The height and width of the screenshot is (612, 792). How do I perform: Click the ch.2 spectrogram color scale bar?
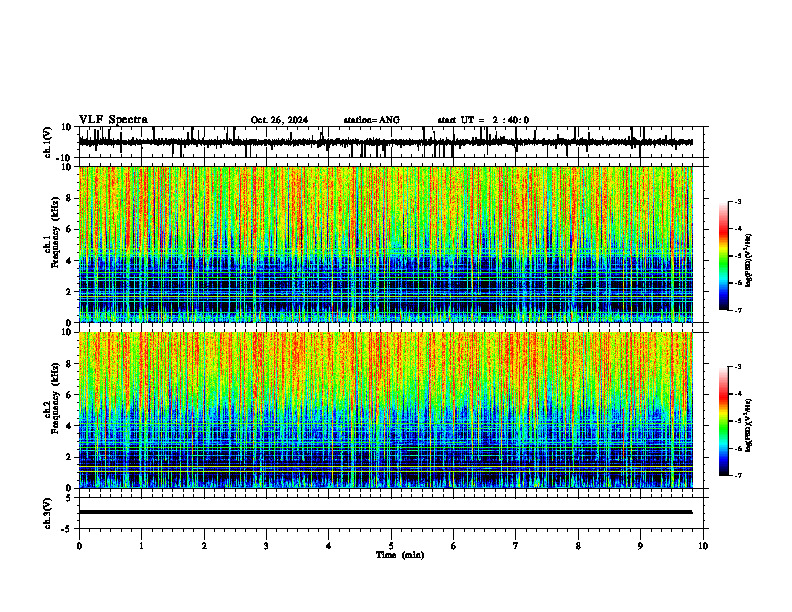click(x=724, y=421)
